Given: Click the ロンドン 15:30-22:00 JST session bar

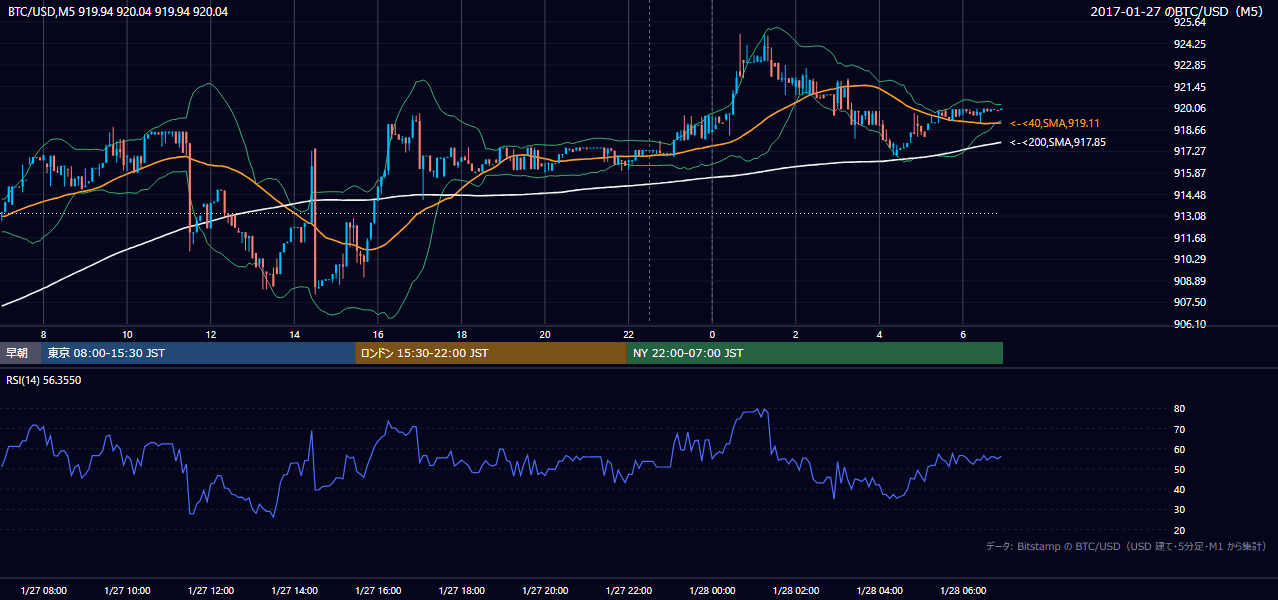Looking at the screenshot, I should click(491, 353).
